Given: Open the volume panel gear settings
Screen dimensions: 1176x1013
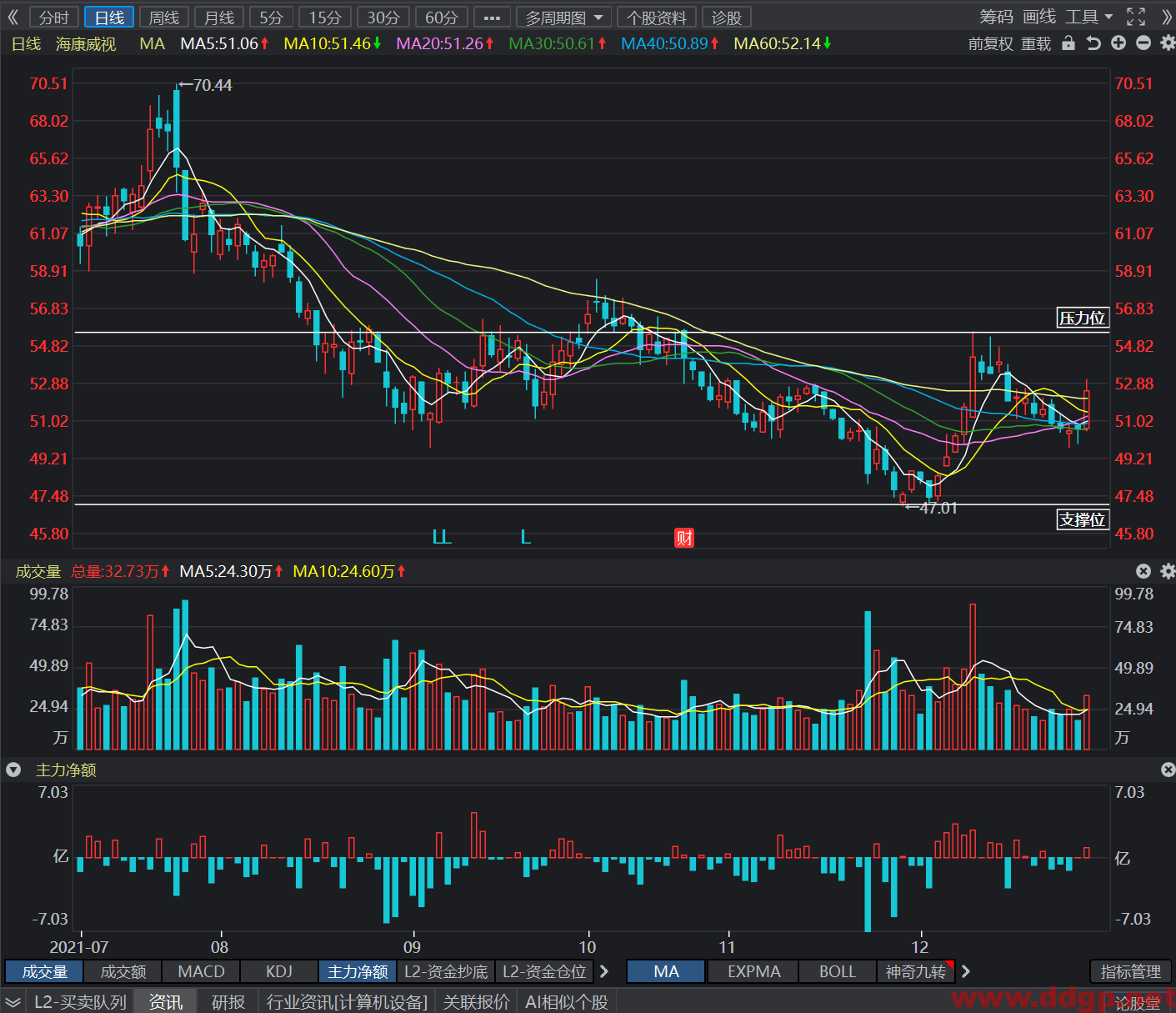Looking at the screenshot, I should (x=1168, y=571).
